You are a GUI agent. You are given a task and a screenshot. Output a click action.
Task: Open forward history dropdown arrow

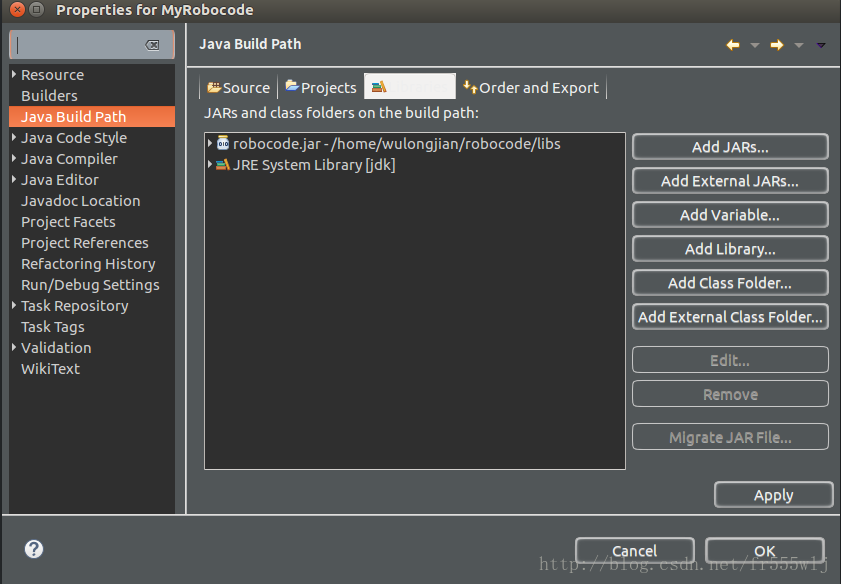(799, 46)
